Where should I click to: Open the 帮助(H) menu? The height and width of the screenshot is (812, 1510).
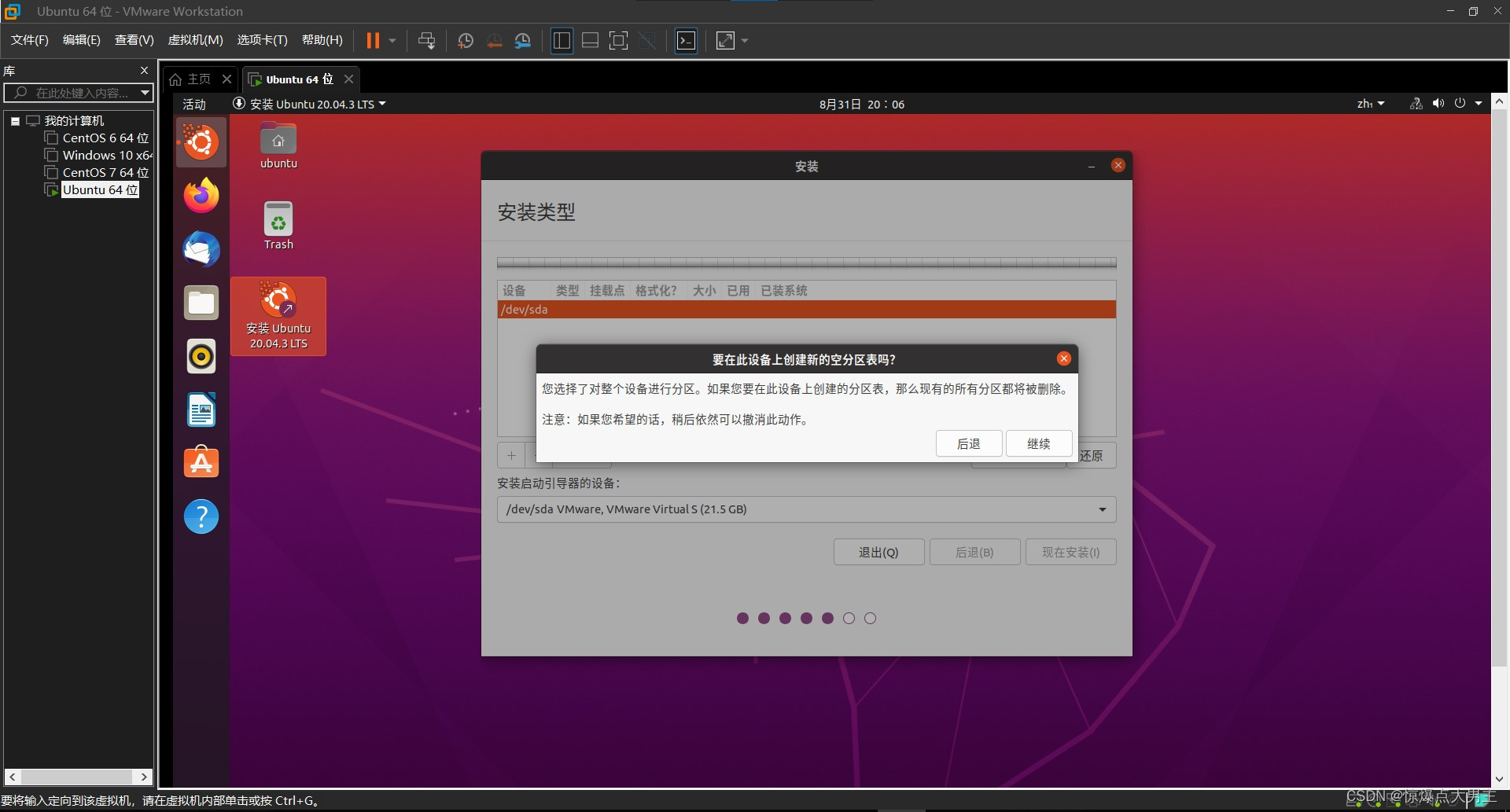[322, 40]
